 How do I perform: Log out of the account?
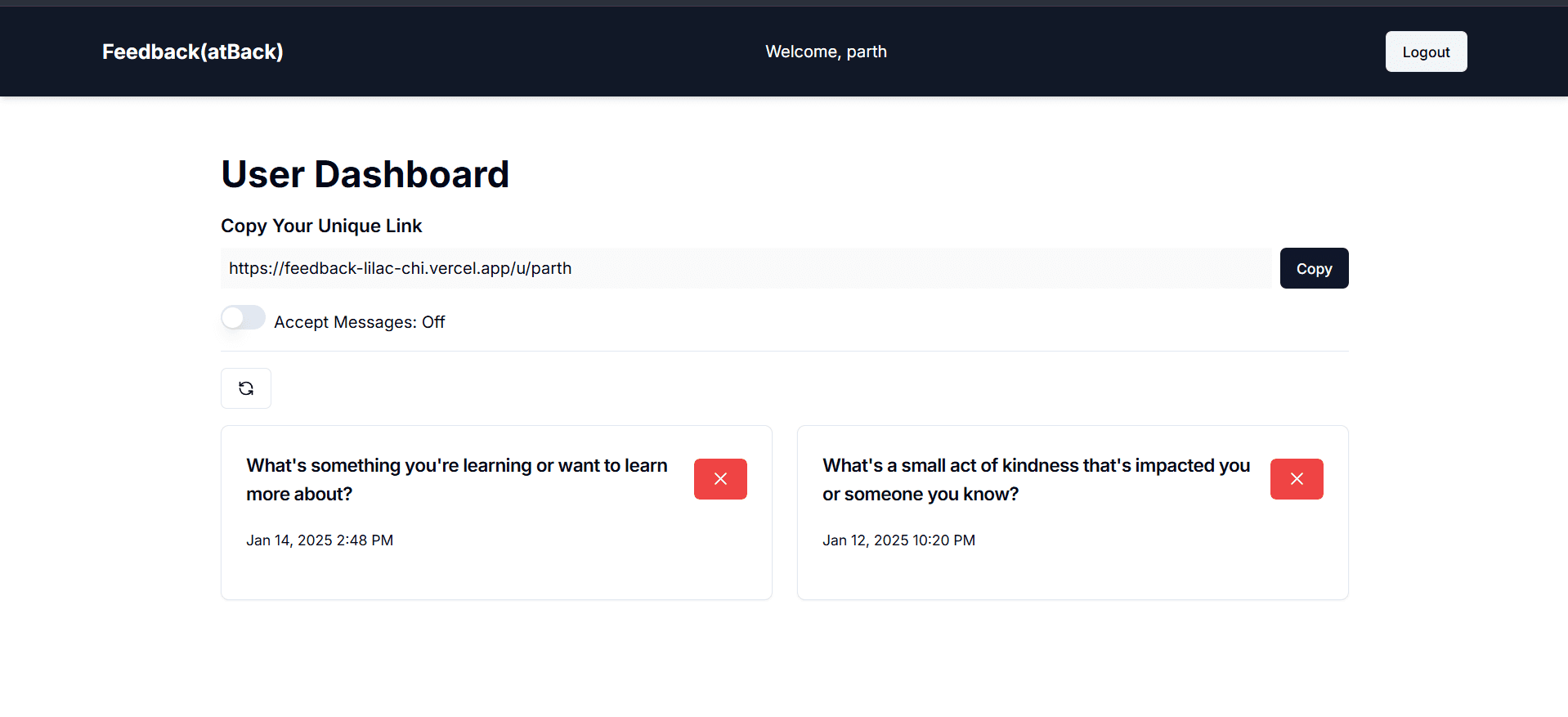[1426, 52]
